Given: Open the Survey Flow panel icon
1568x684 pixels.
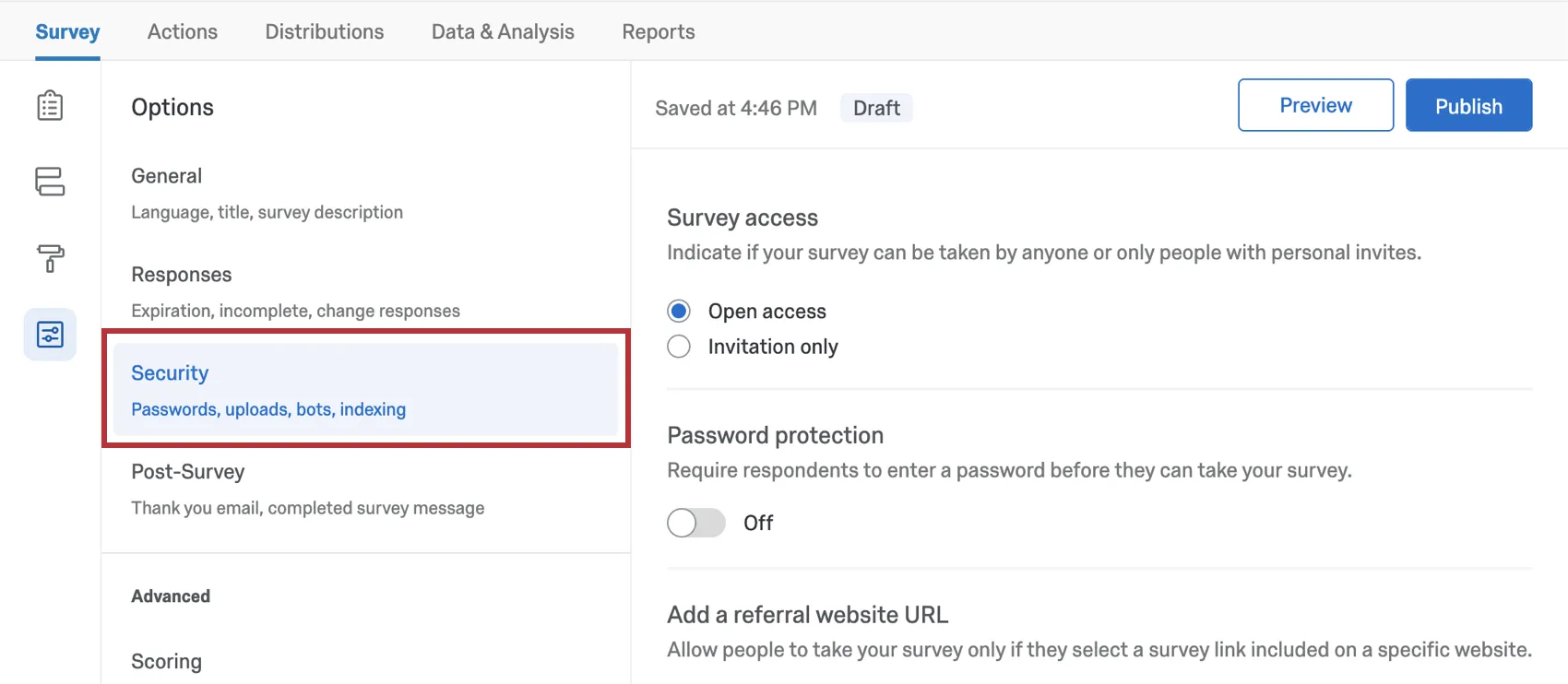Looking at the screenshot, I should pos(50,183).
